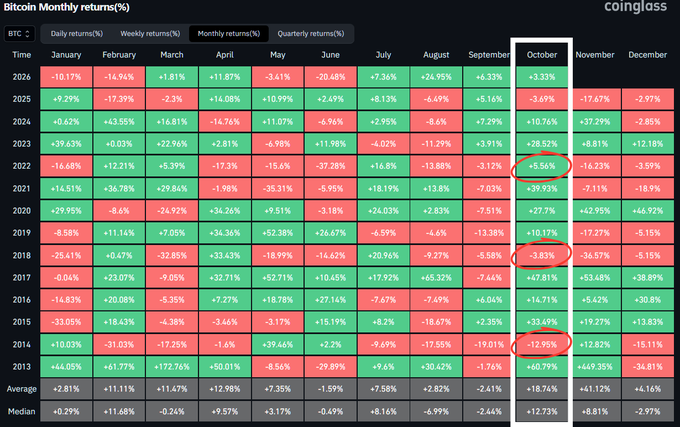
Task: Switch to Weekly returns(%) tab
Action: coord(150,34)
